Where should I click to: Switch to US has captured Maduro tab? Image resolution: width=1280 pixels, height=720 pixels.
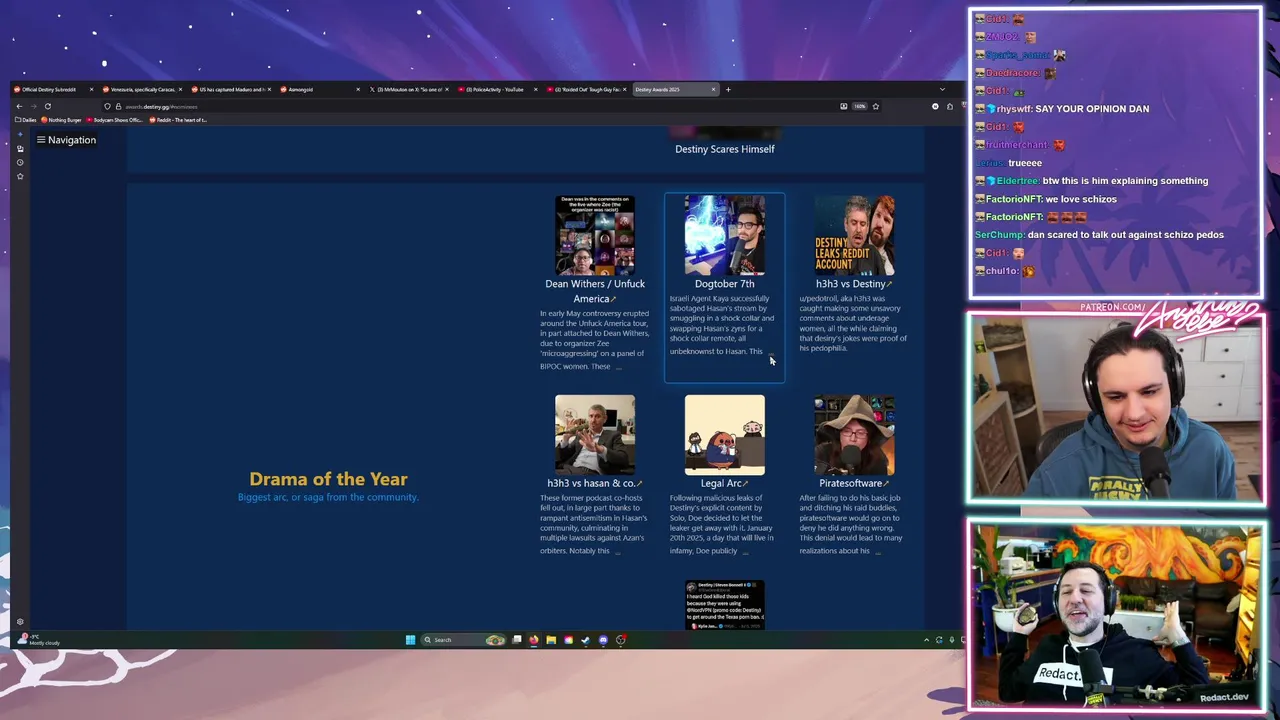tap(231, 90)
